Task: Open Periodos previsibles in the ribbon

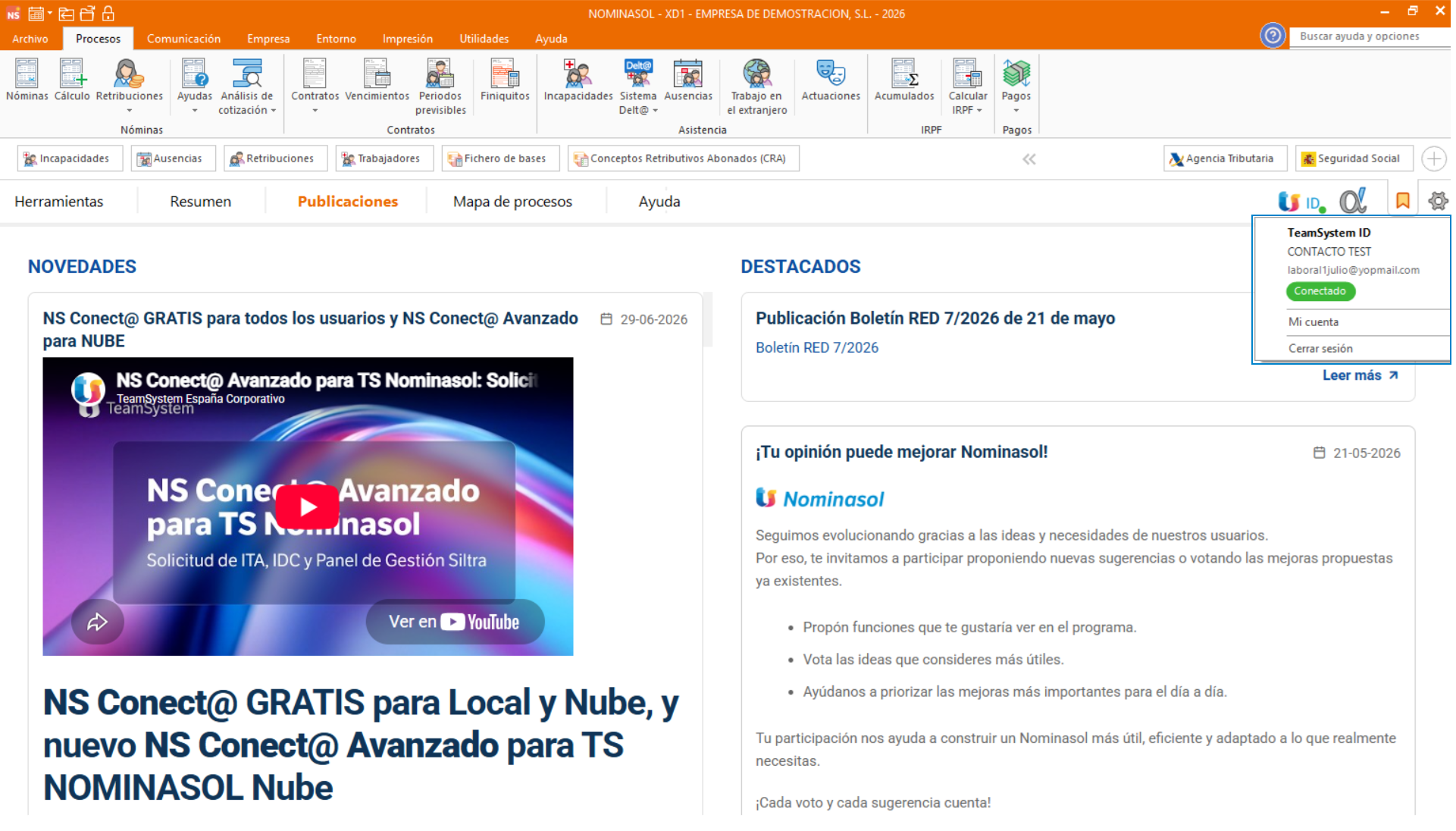Action: pyautogui.click(x=440, y=86)
